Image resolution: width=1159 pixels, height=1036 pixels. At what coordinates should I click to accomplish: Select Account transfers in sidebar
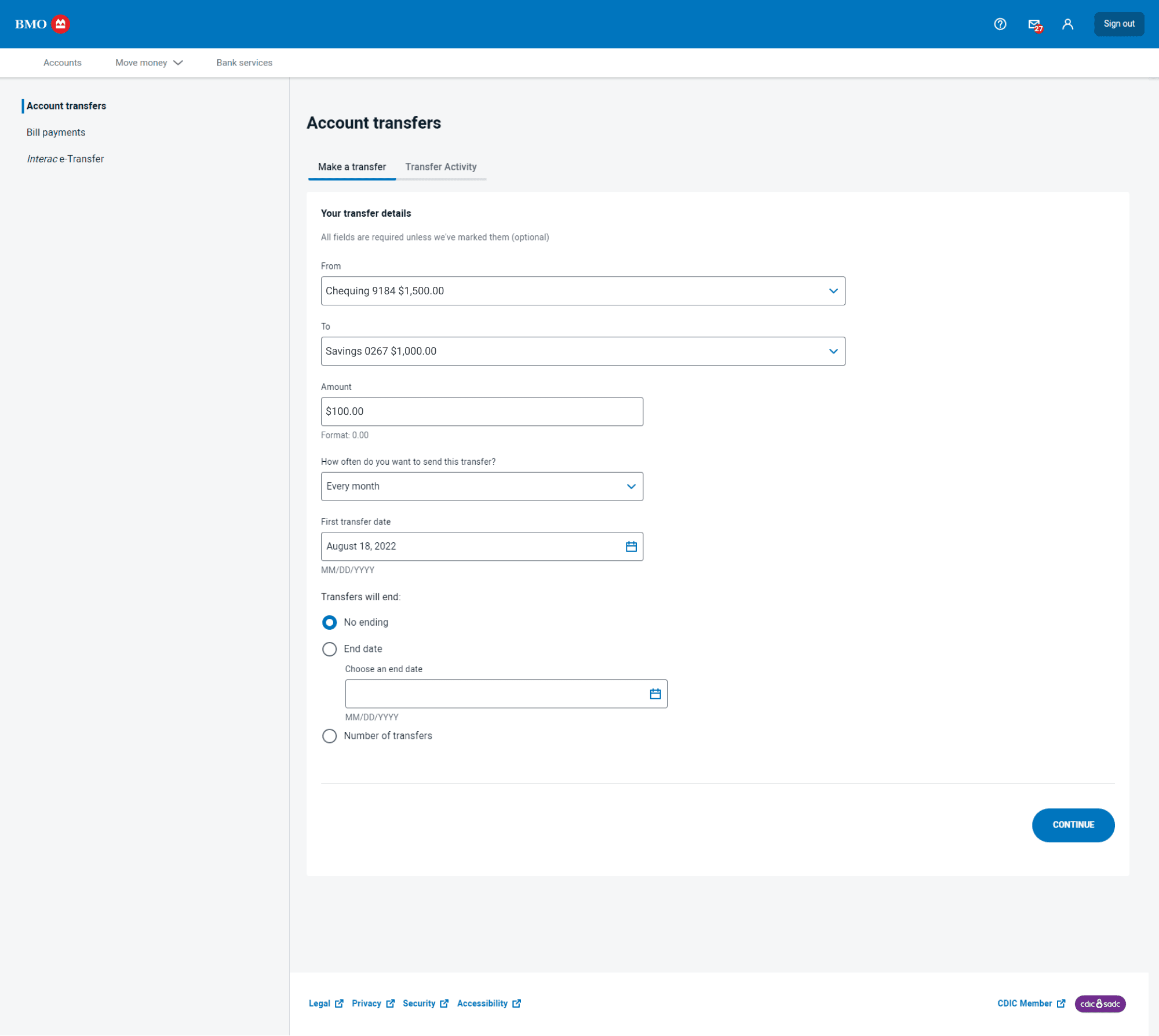coord(67,106)
